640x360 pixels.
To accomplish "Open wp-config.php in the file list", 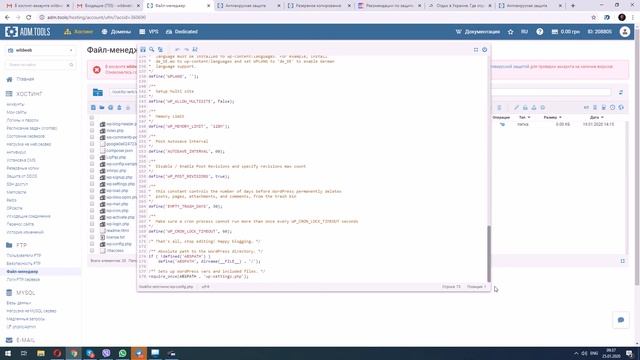I will pos(119,244).
